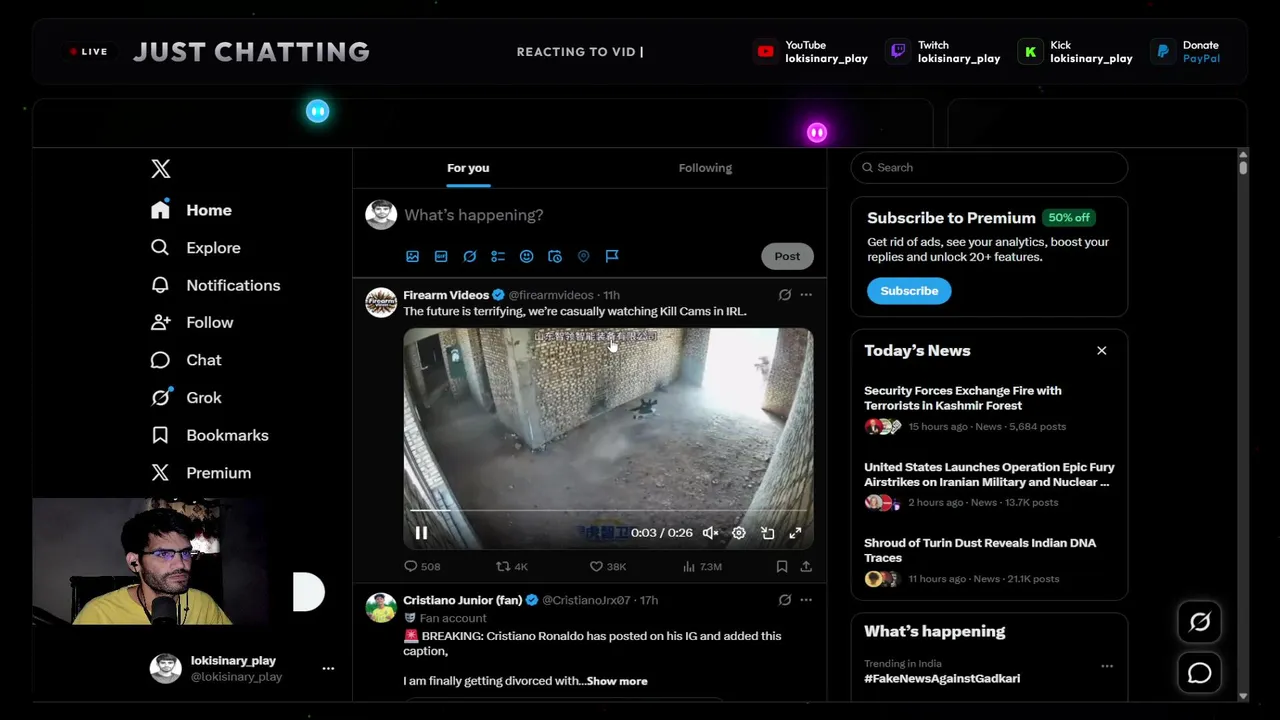Open Premium in the sidebar
Viewport: 1280px width, 720px height.
[201, 473]
